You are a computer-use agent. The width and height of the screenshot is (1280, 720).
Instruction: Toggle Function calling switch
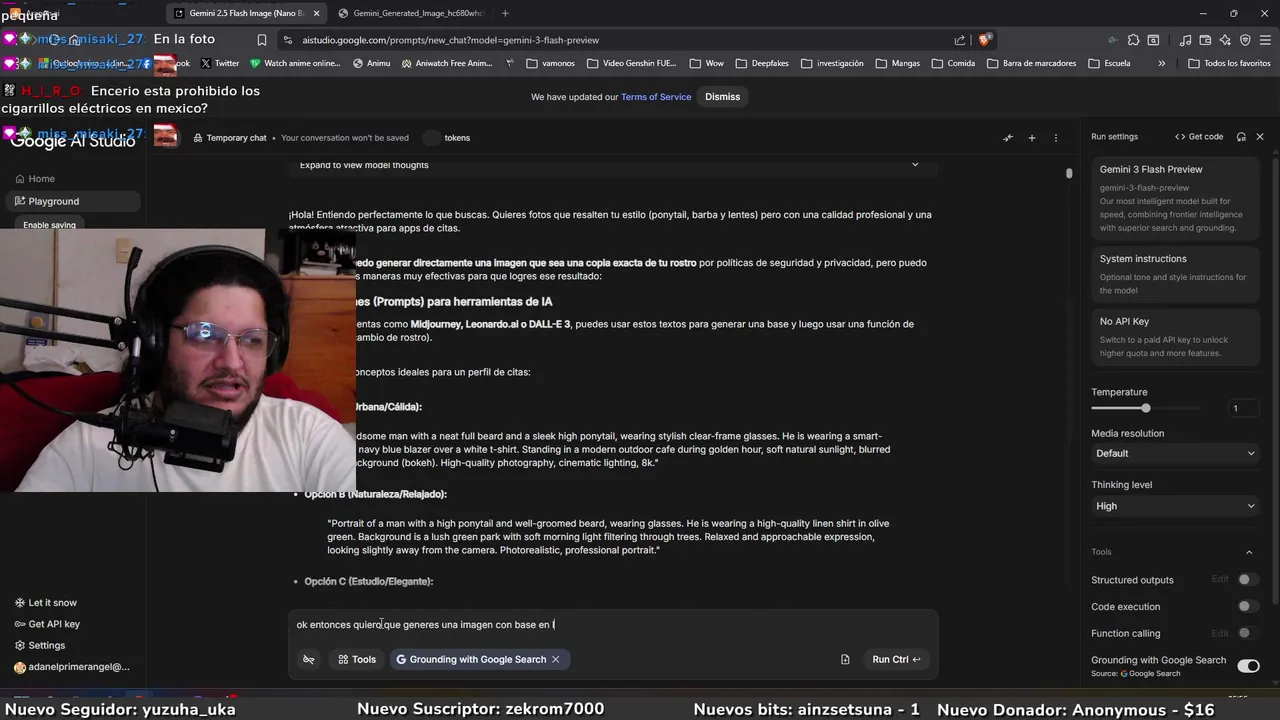tap(1246, 633)
